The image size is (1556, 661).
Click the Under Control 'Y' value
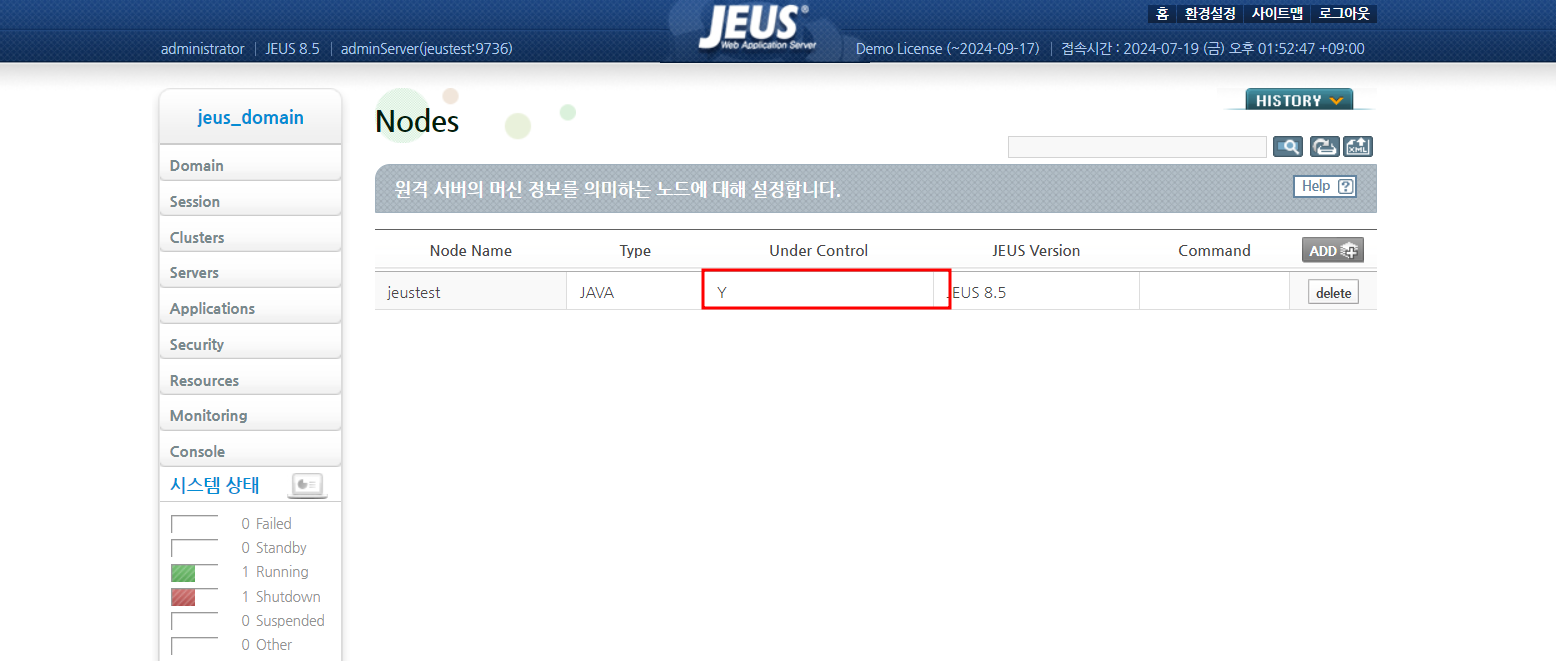tap(722, 293)
